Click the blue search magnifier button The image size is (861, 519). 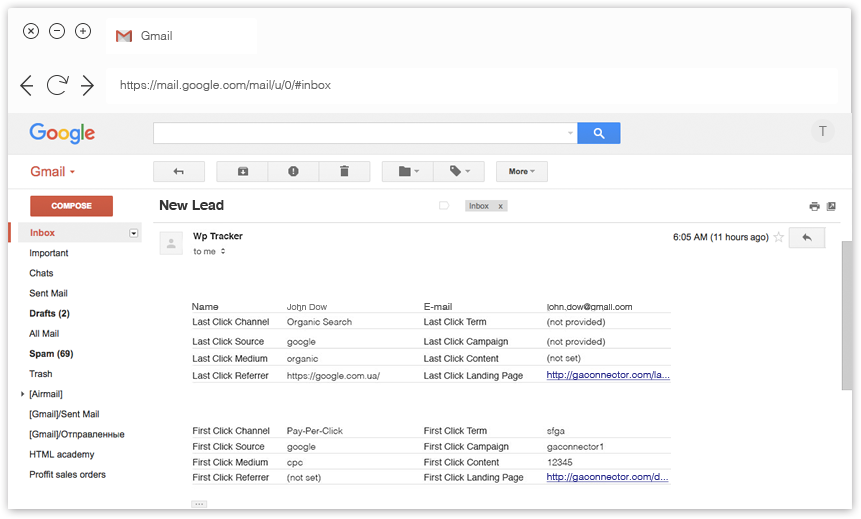click(599, 133)
